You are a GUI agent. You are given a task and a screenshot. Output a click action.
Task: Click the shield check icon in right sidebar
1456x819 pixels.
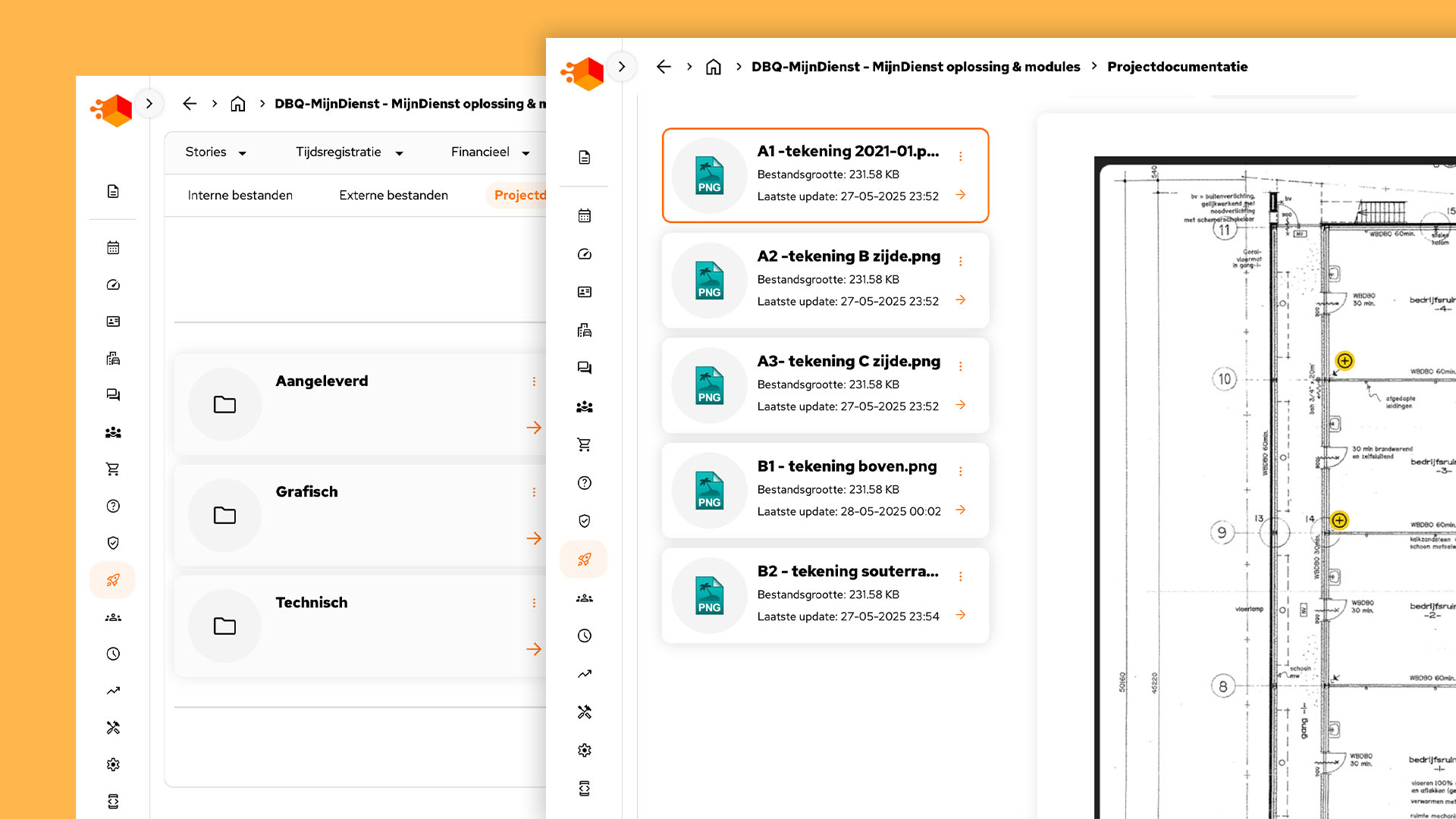pyautogui.click(x=584, y=521)
